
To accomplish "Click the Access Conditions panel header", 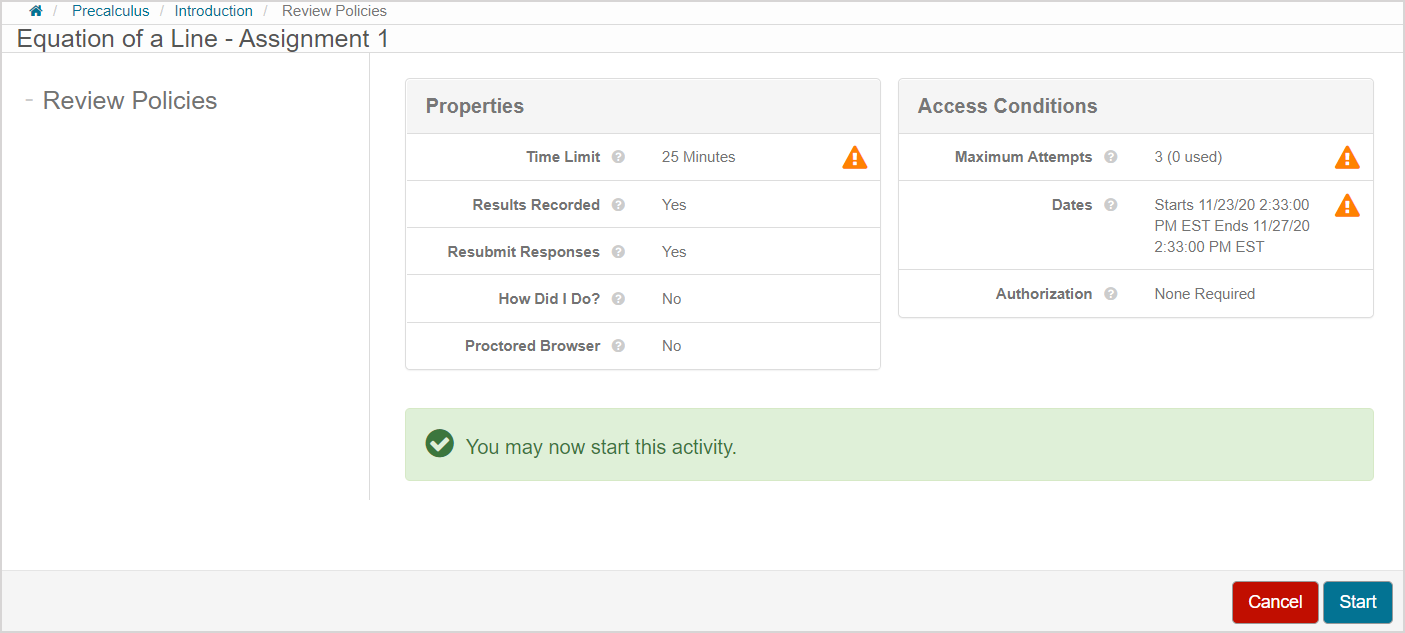I will [1007, 106].
